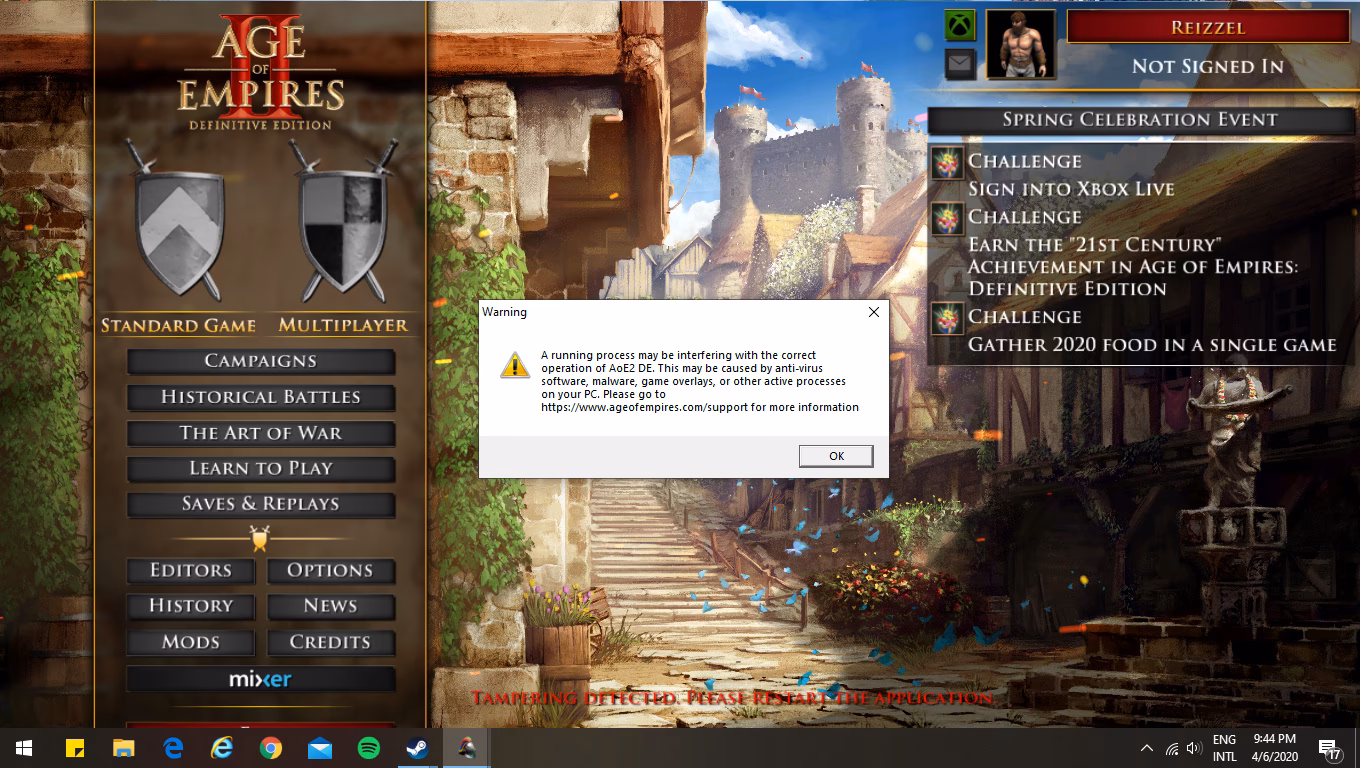The height and width of the screenshot is (768, 1360).
Task: Open Sticky Notes from the taskbar
Action: 74,748
